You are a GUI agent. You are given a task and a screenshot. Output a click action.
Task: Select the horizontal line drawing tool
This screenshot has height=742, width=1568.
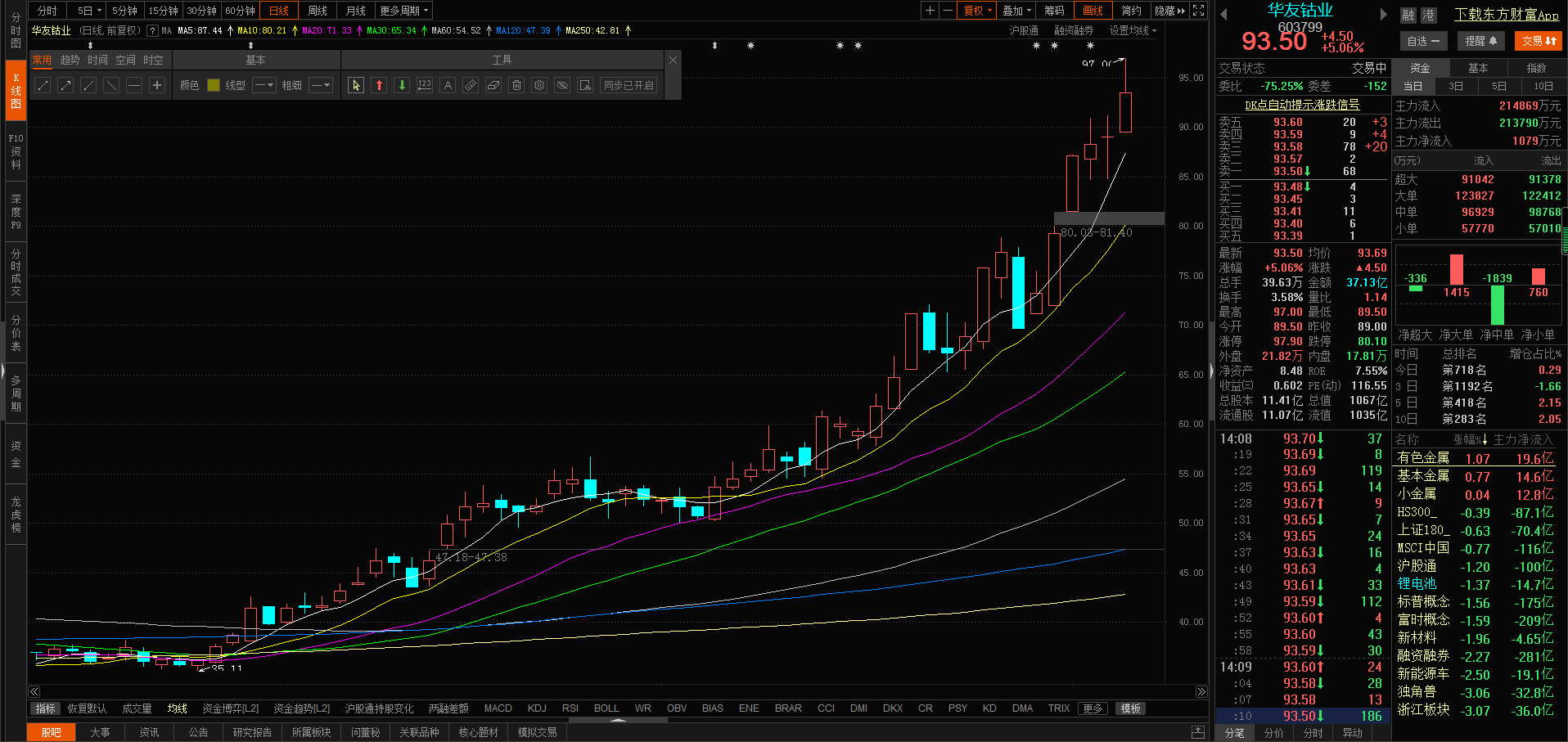click(x=135, y=85)
